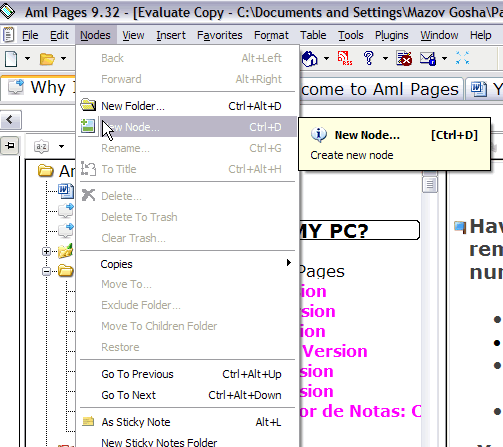Open the Tools menu
This screenshot has width=503, height=447.
351,35
